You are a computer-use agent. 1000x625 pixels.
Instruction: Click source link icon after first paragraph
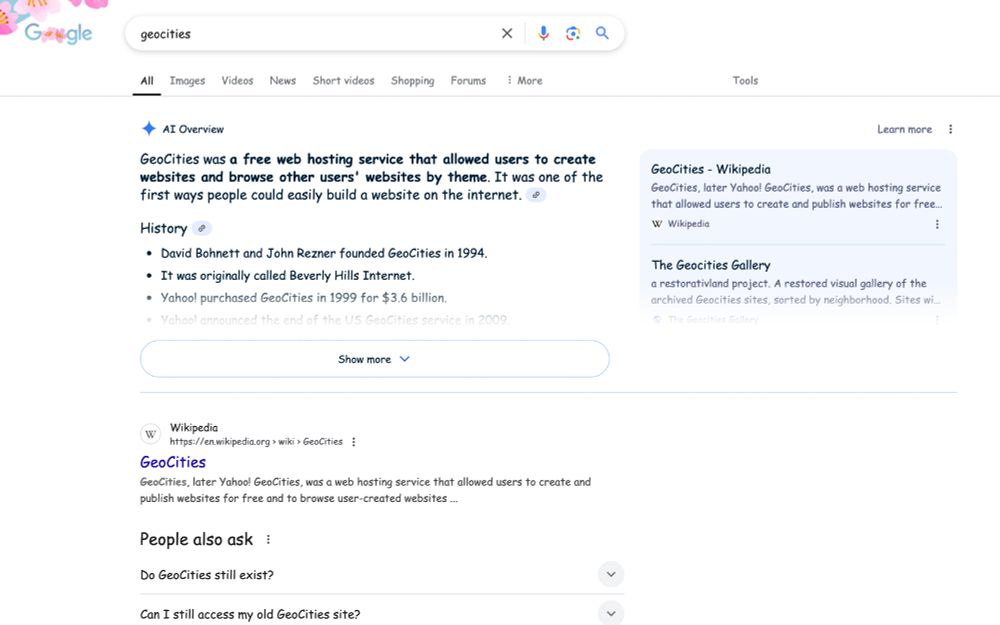536,195
